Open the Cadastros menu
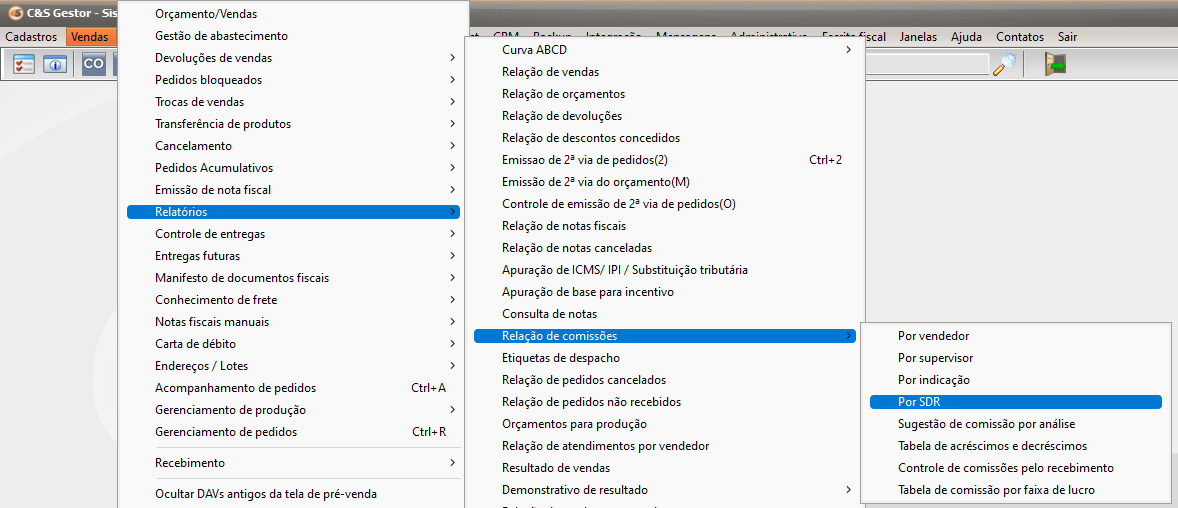 tap(31, 37)
